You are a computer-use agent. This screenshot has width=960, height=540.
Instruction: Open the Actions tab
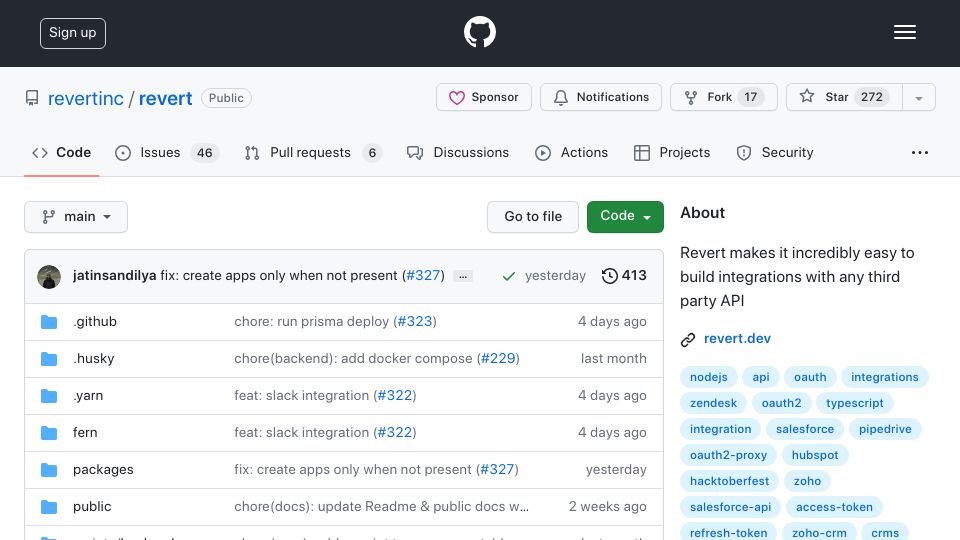[571, 152]
